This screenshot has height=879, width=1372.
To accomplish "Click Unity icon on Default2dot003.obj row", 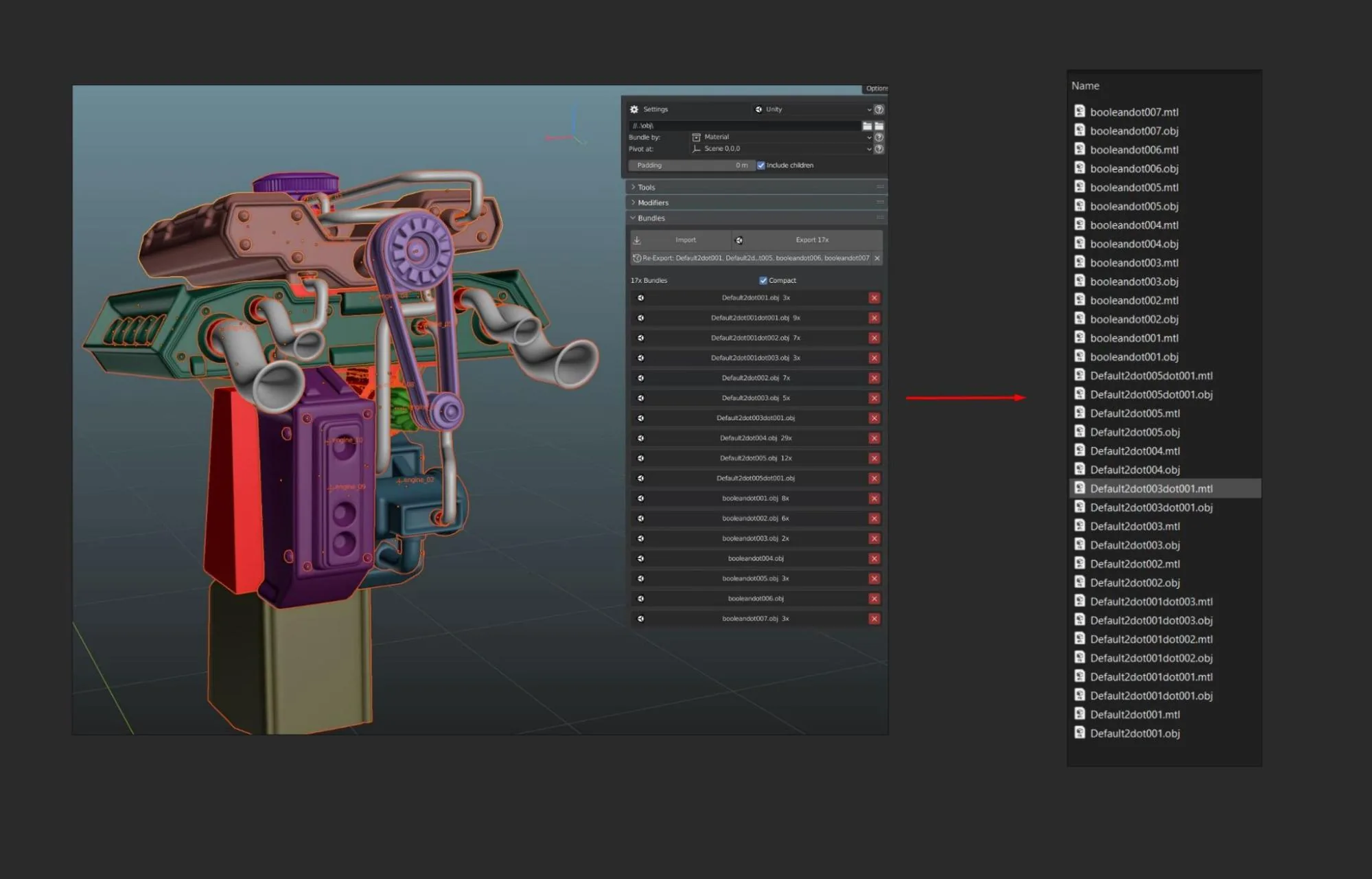I will pos(640,398).
